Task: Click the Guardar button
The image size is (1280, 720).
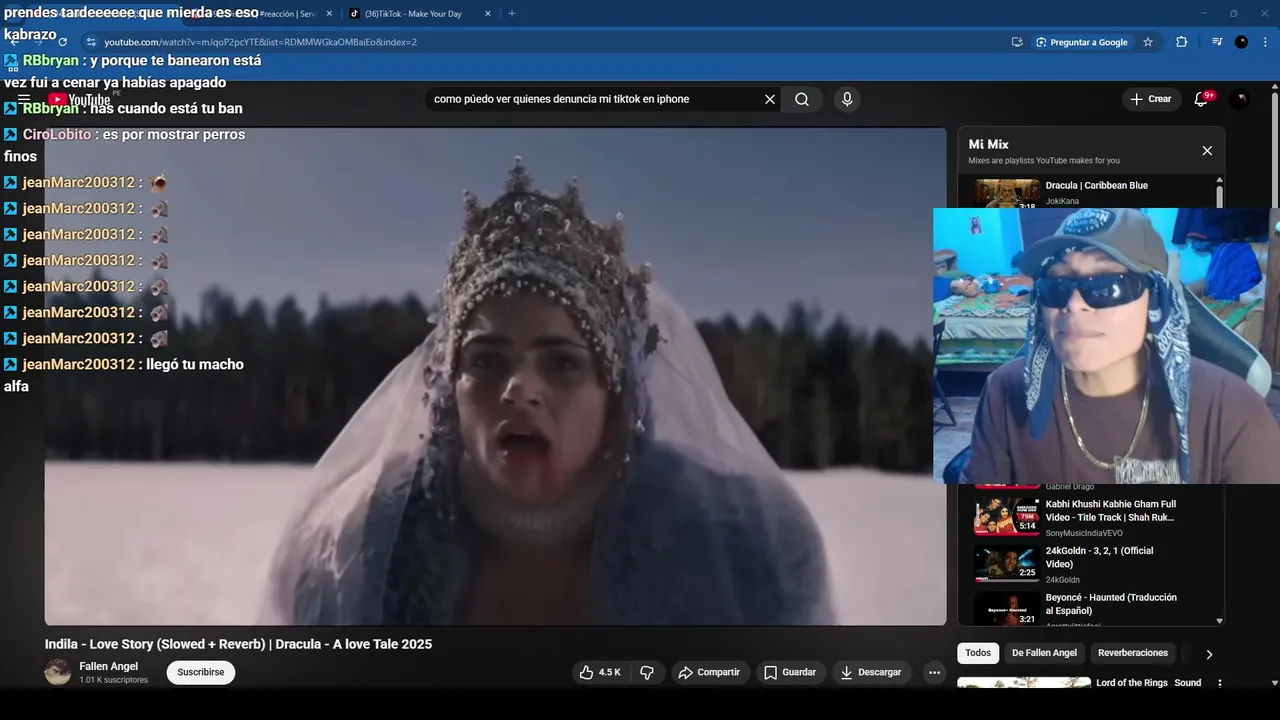Action: pyautogui.click(x=790, y=672)
